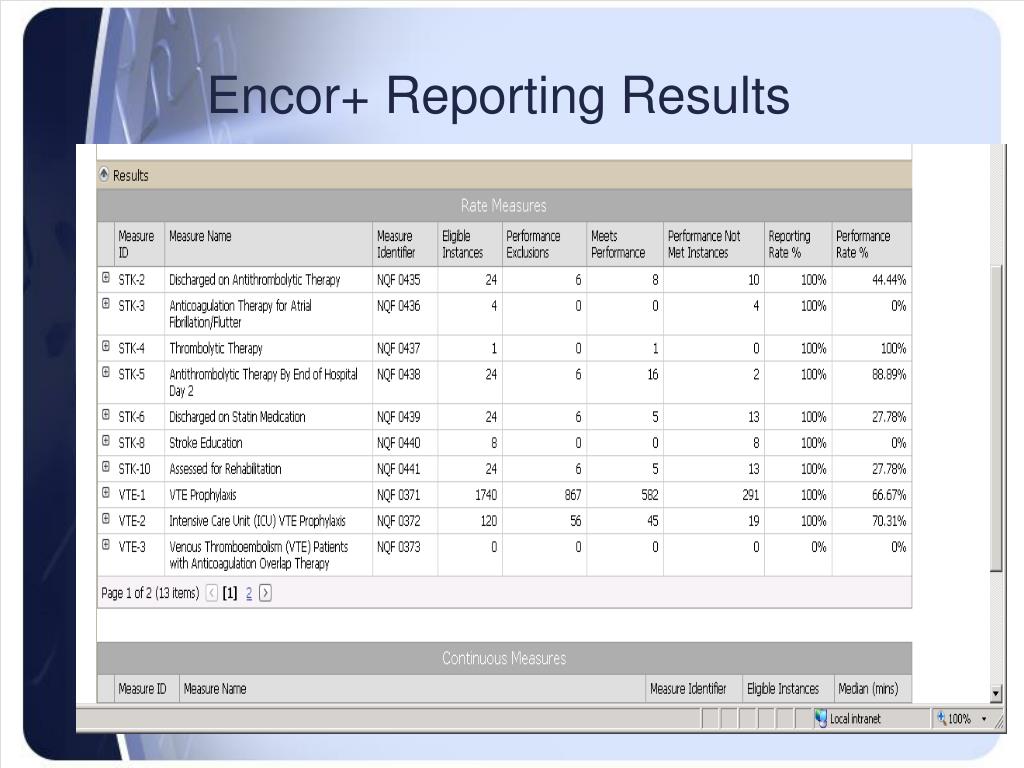1024x768 pixels.
Task: Collapse the Results panel chevron icon
Action: pos(104,174)
